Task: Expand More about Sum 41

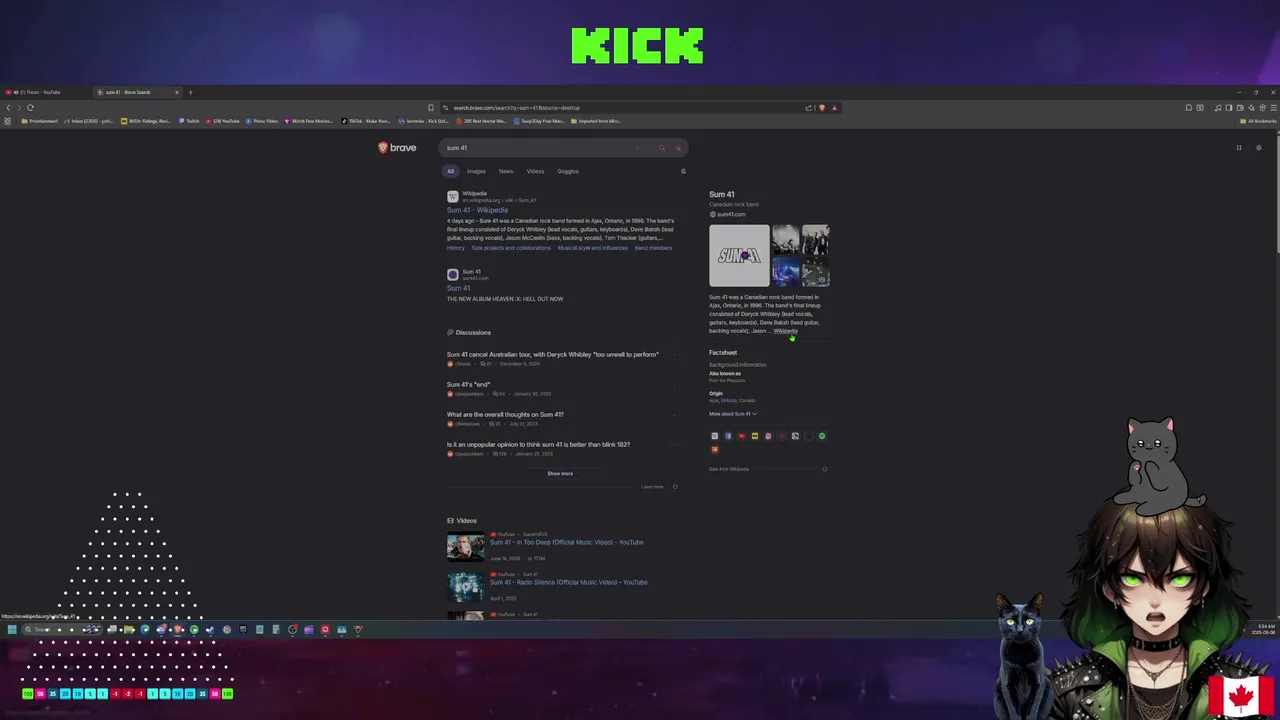Action: point(733,414)
